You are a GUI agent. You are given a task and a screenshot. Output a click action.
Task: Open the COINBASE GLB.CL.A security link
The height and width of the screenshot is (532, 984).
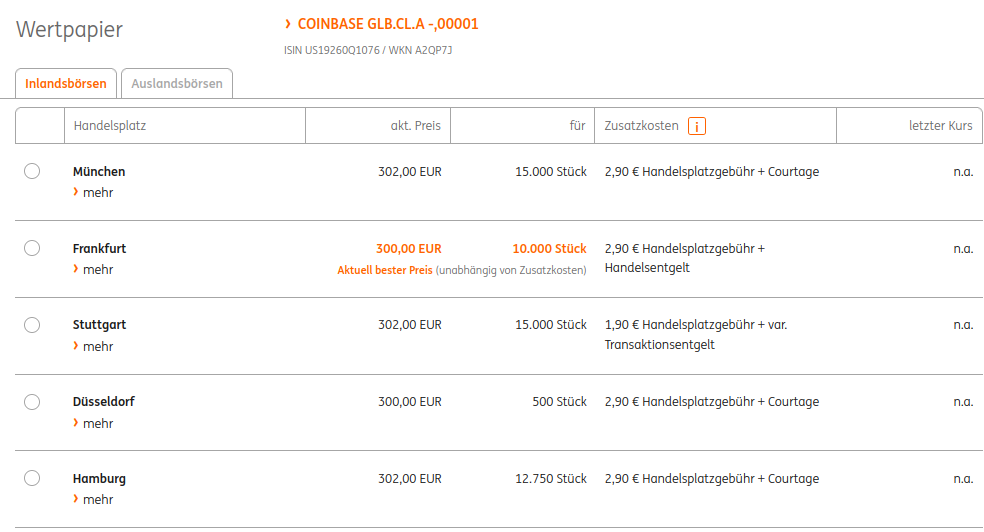(387, 24)
